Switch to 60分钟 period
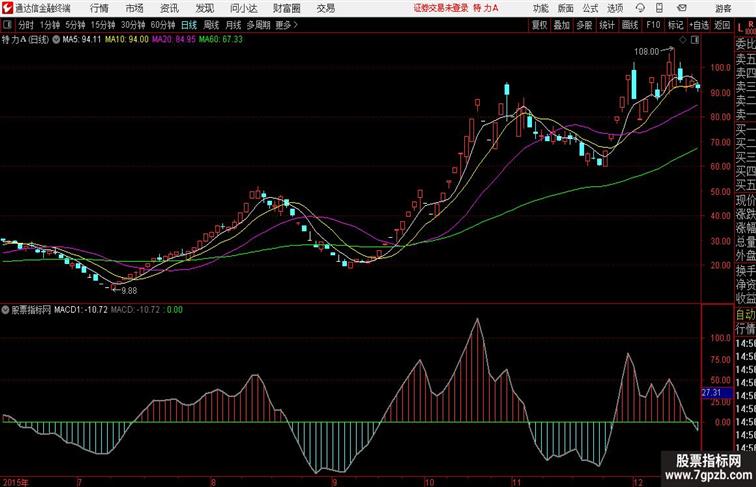This screenshot has width=756, height=487. [x=162, y=25]
